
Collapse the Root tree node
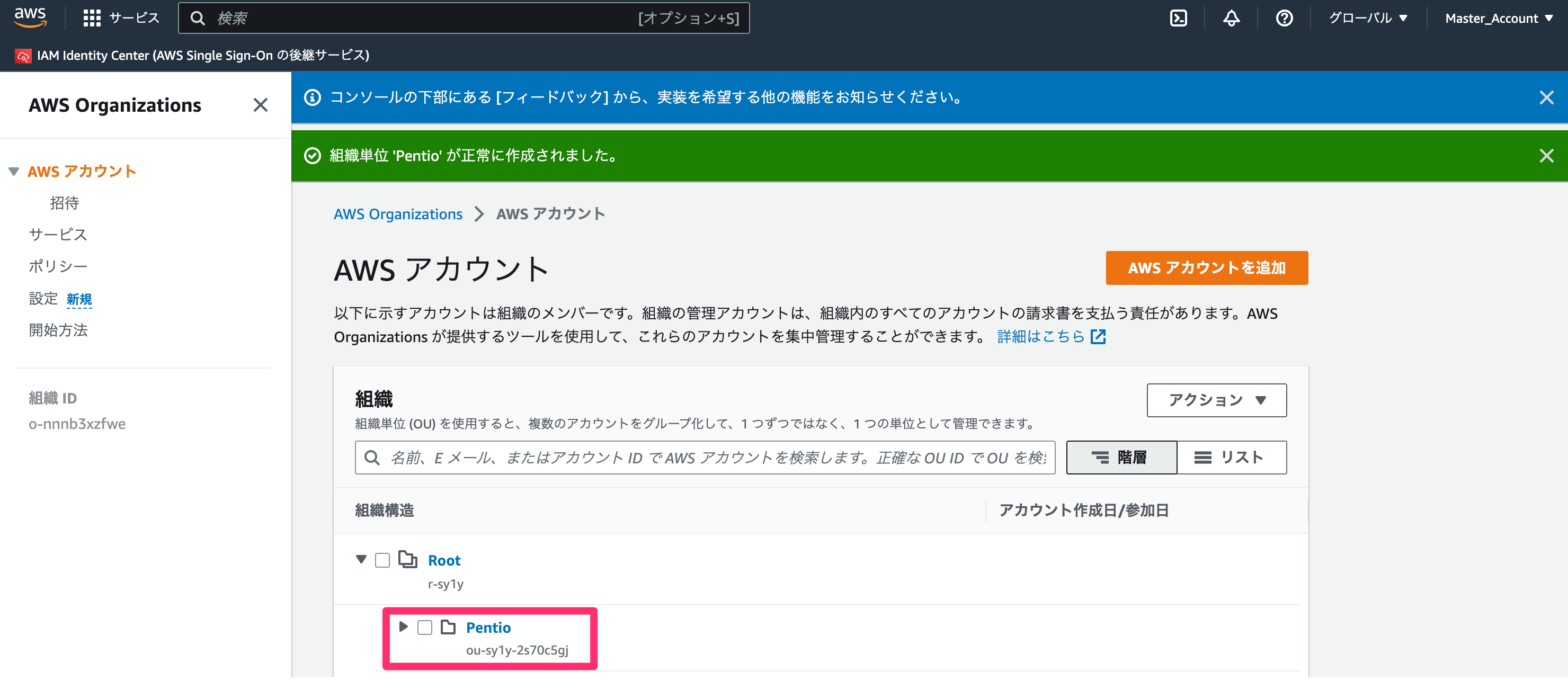tap(361, 559)
